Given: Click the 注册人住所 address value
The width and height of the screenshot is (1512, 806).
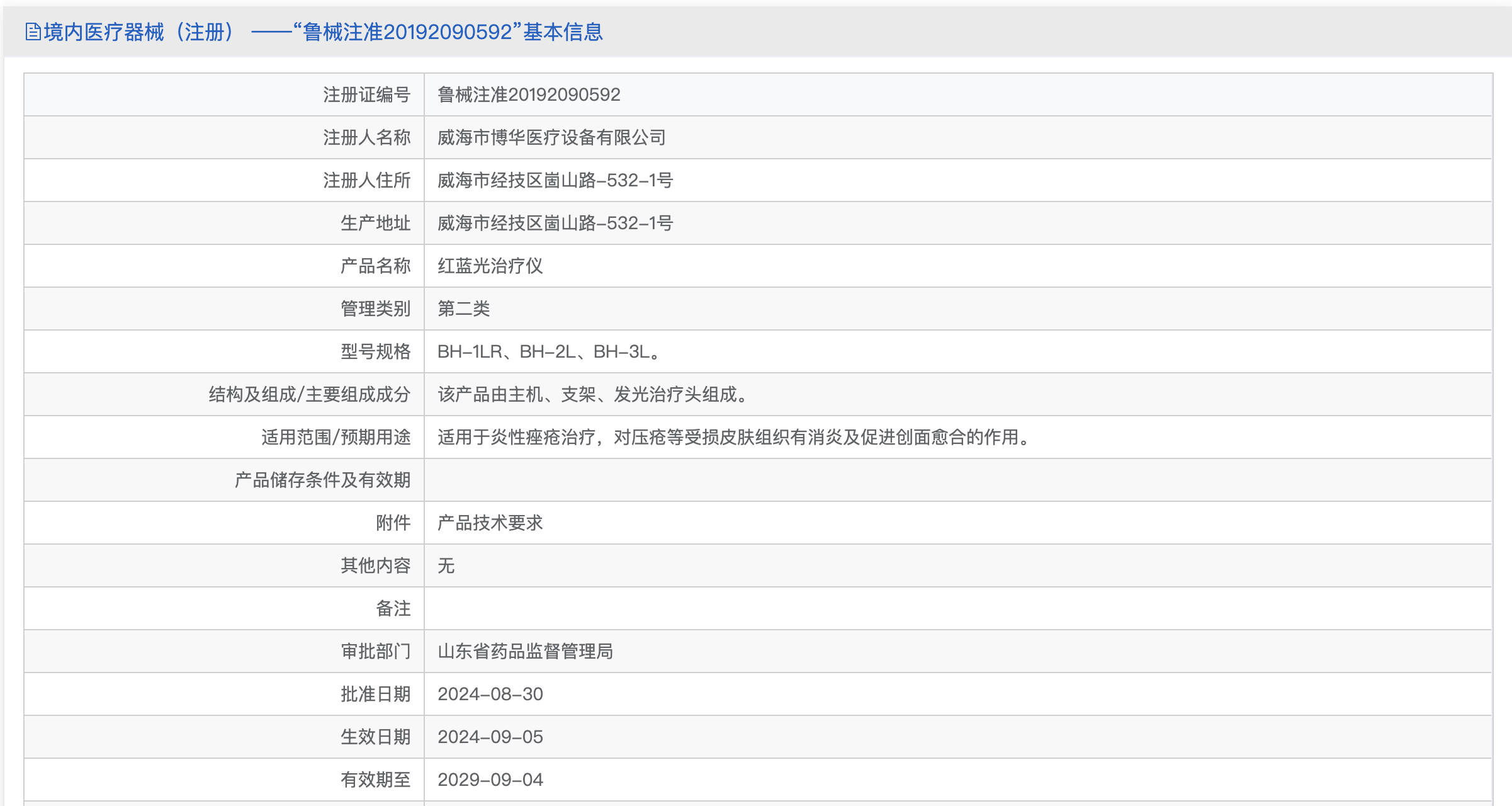Looking at the screenshot, I should click(x=555, y=180).
